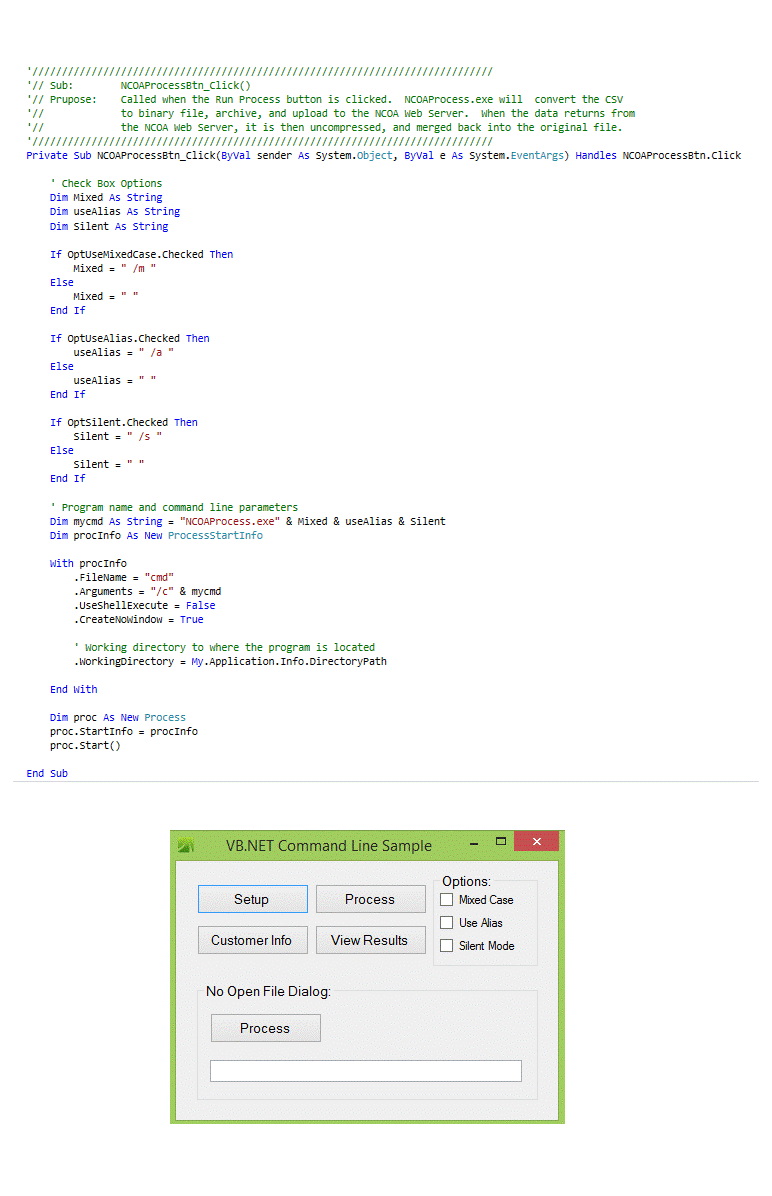
Task: Click the .WorkingDirectory assignment line
Action: click(x=230, y=662)
